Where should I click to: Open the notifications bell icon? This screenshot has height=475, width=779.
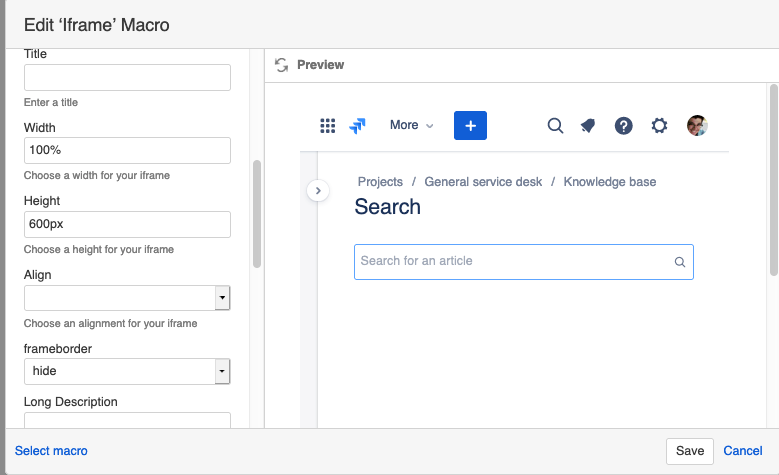pyautogui.click(x=588, y=126)
